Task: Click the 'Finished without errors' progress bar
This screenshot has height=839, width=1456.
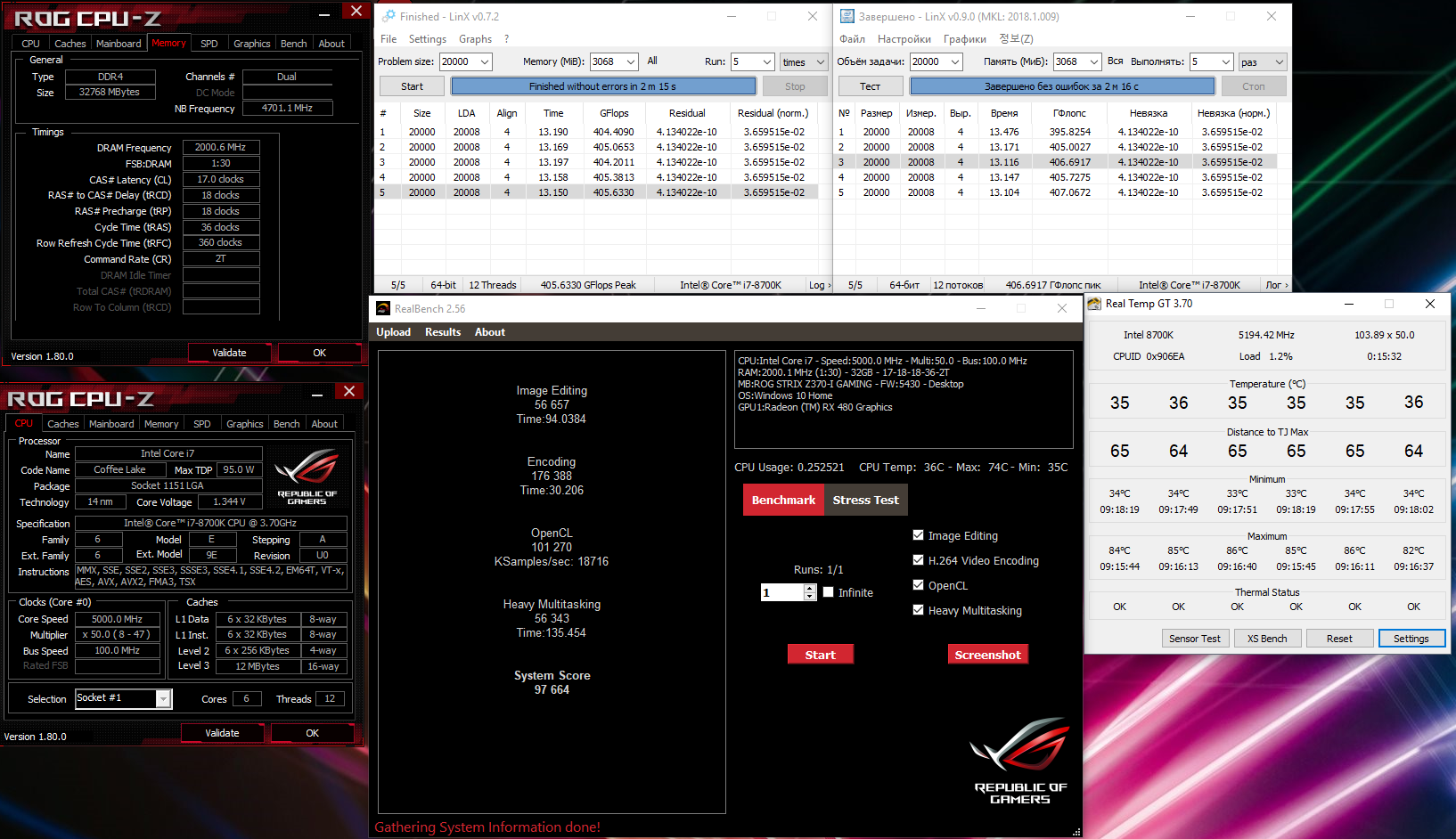Action: click(603, 86)
